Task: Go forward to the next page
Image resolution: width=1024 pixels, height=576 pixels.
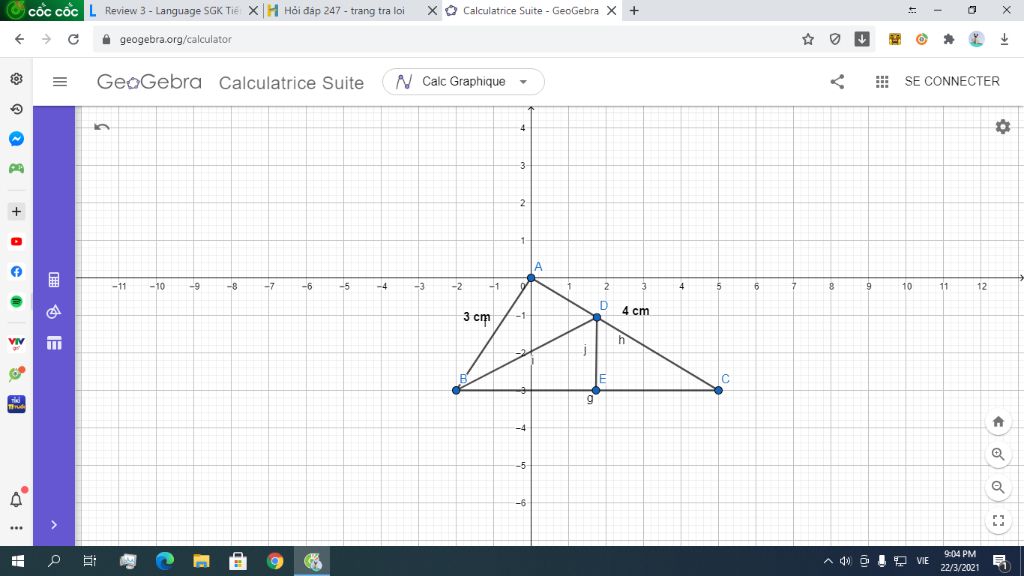Action: click(x=46, y=39)
